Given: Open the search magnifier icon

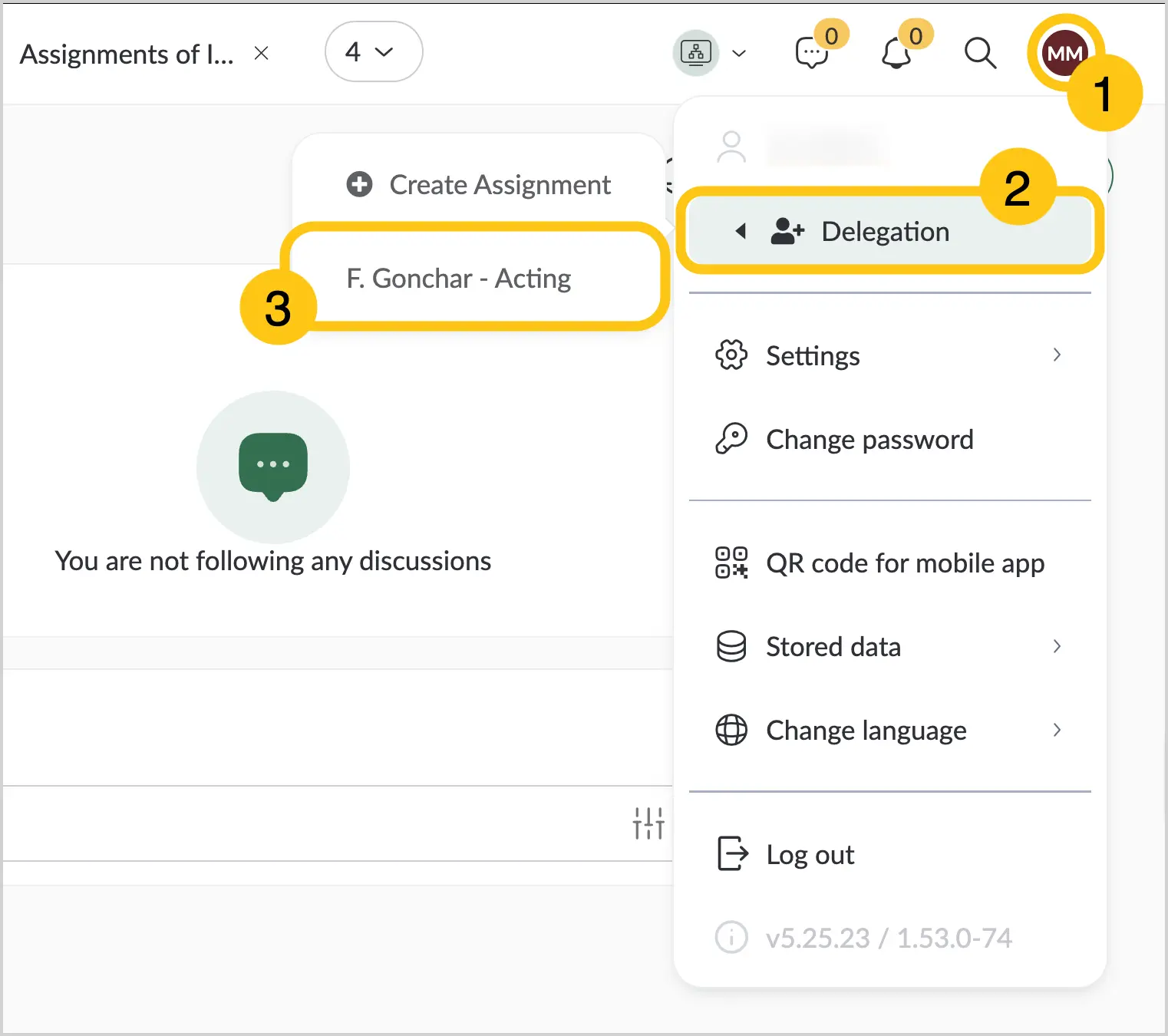Looking at the screenshot, I should pos(980,53).
